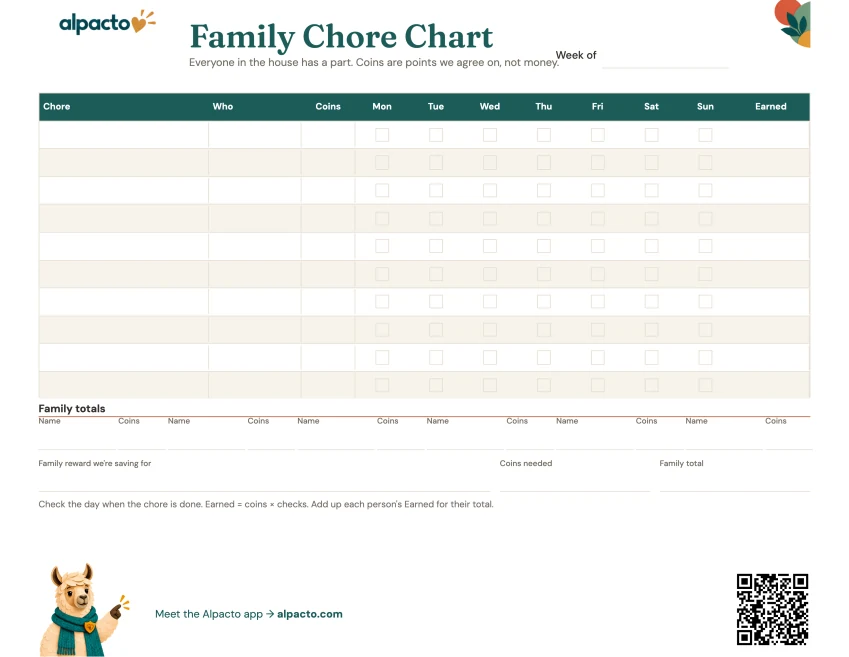Check the Sun box in the first chore row
The width and height of the screenshot is (849, 657).
pos(705,134)
